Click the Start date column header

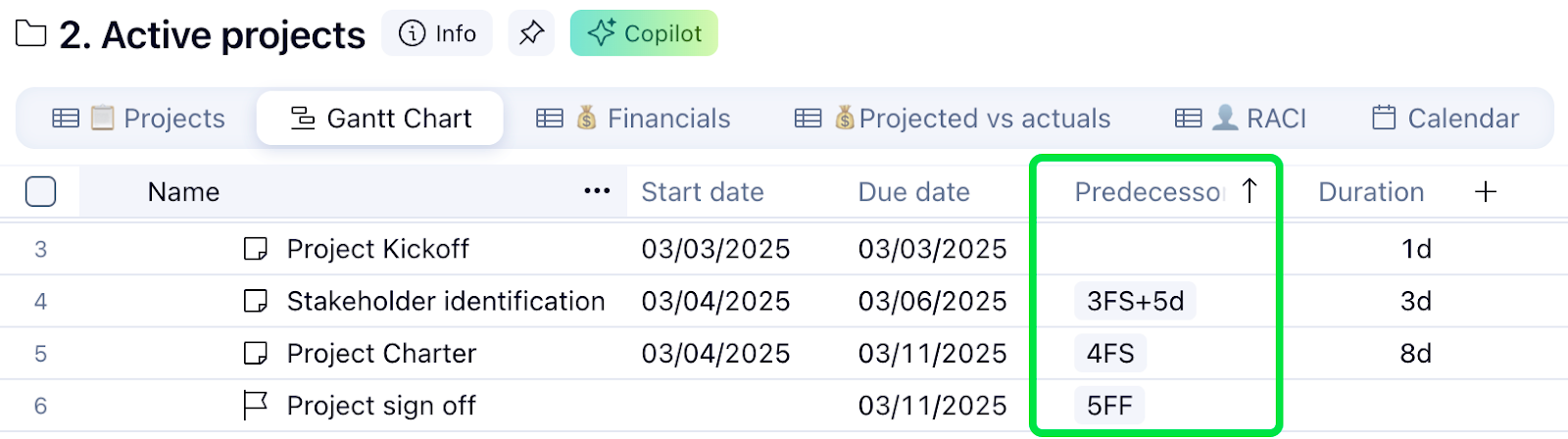point(702,192)
